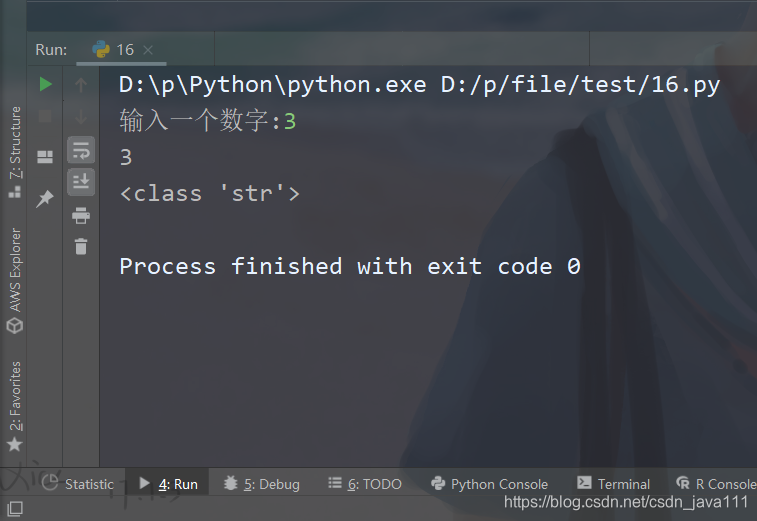The height and width of the screenshot is (521, 757).
Task: Click the green input value 3
Action: tap(290, 121)
